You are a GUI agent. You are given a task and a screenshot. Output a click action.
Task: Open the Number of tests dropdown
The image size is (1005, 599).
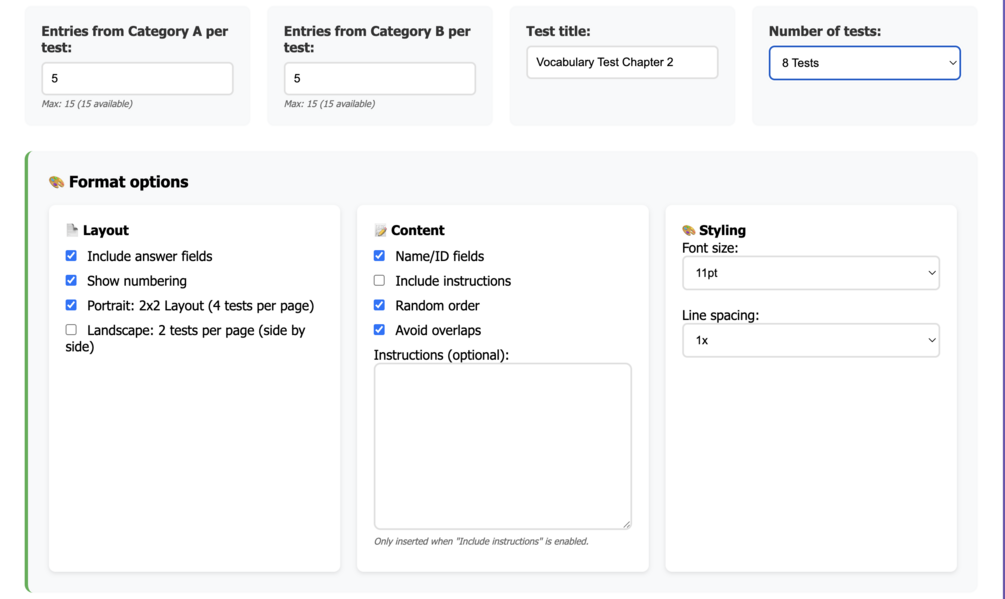point(864,63)
